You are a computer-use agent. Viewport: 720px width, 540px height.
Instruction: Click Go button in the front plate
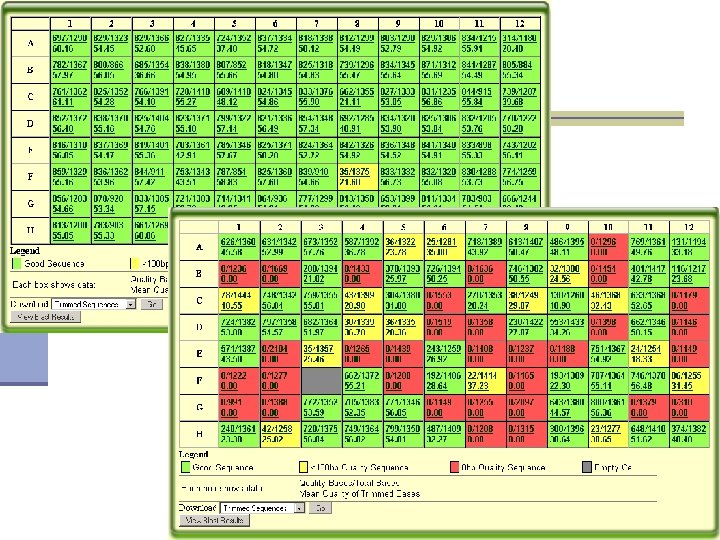320,508
